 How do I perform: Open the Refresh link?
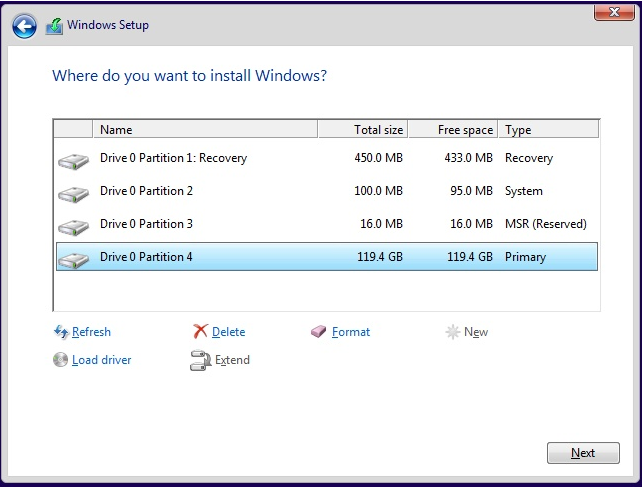pos(91,332)
